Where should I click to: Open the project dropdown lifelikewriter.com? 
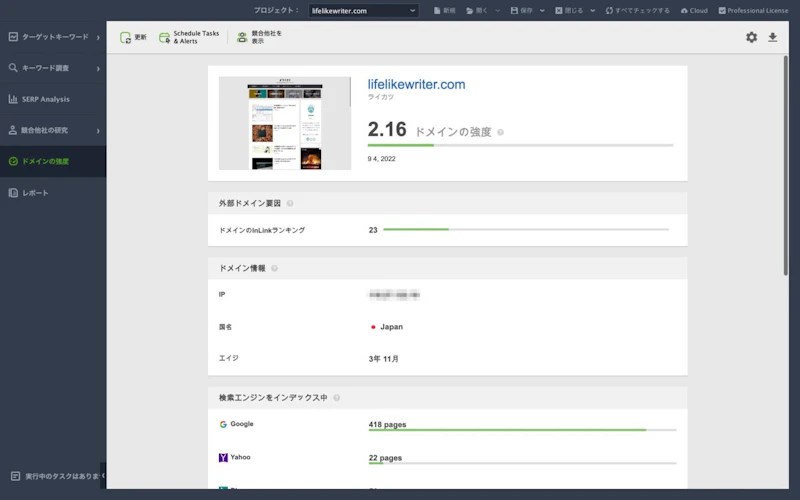363,11
